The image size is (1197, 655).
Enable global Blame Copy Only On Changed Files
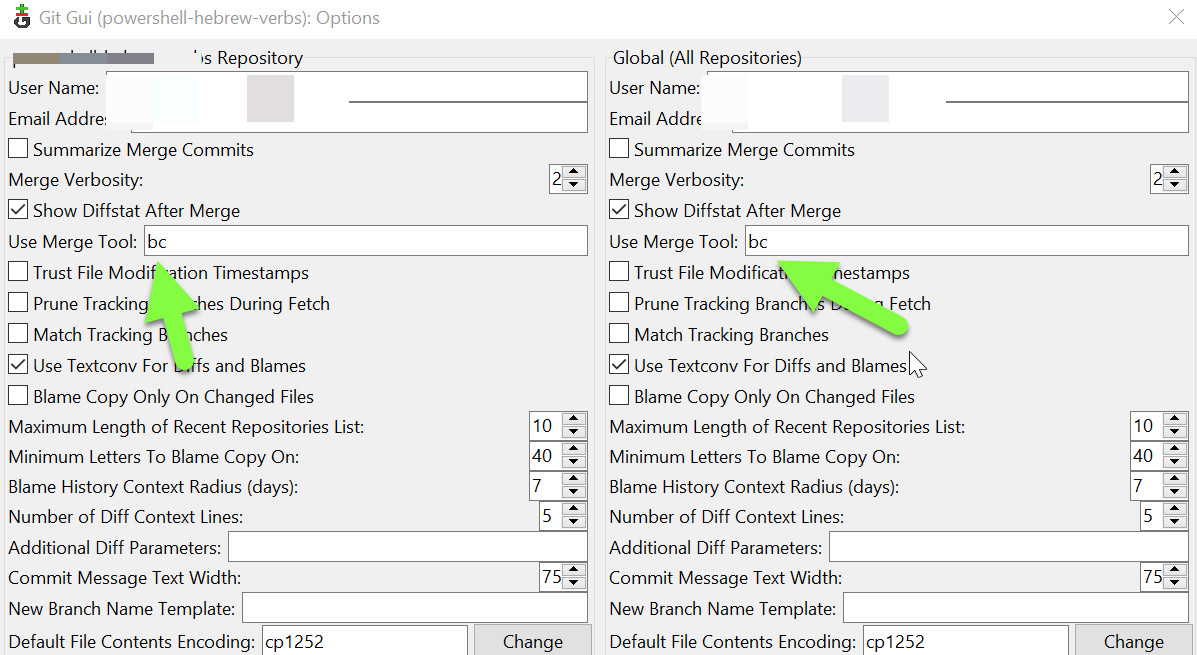[619, 395]
